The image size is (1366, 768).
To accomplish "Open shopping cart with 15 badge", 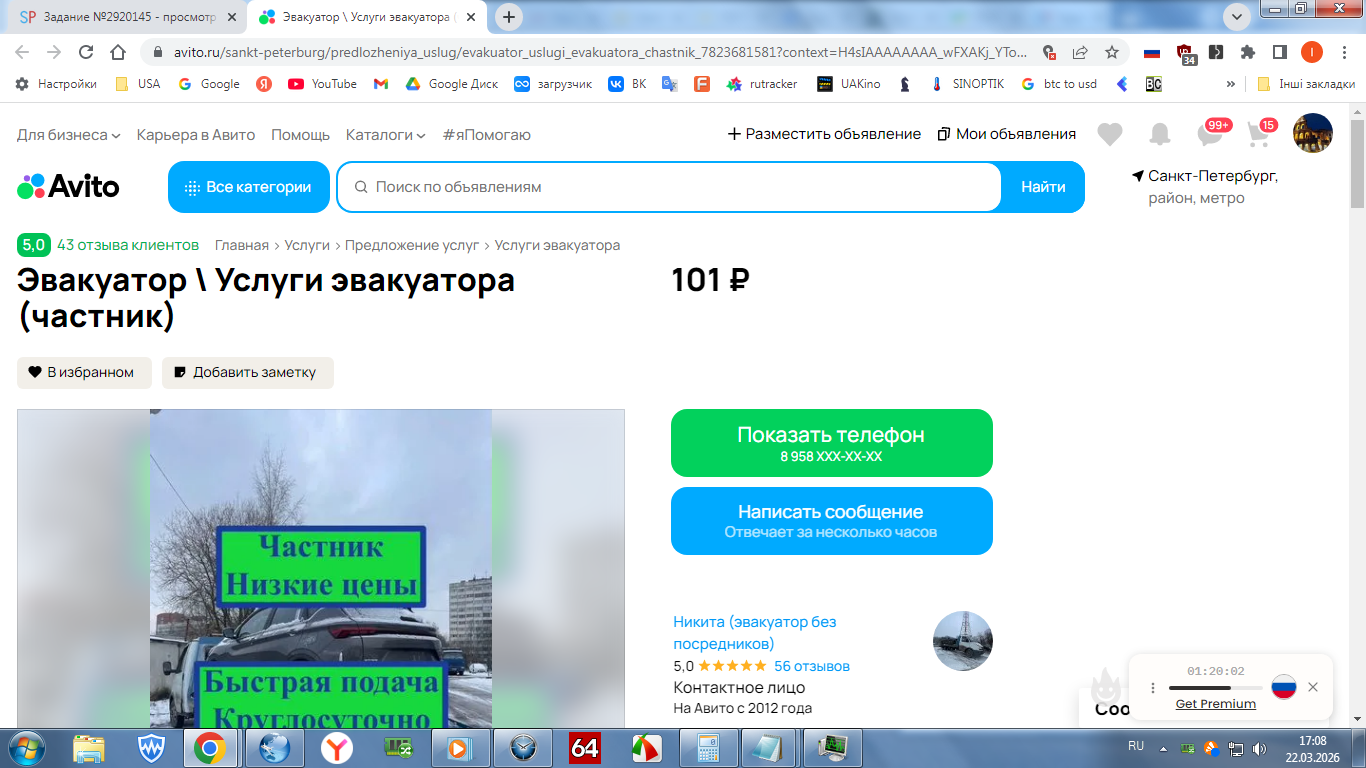I will 1260,133.
